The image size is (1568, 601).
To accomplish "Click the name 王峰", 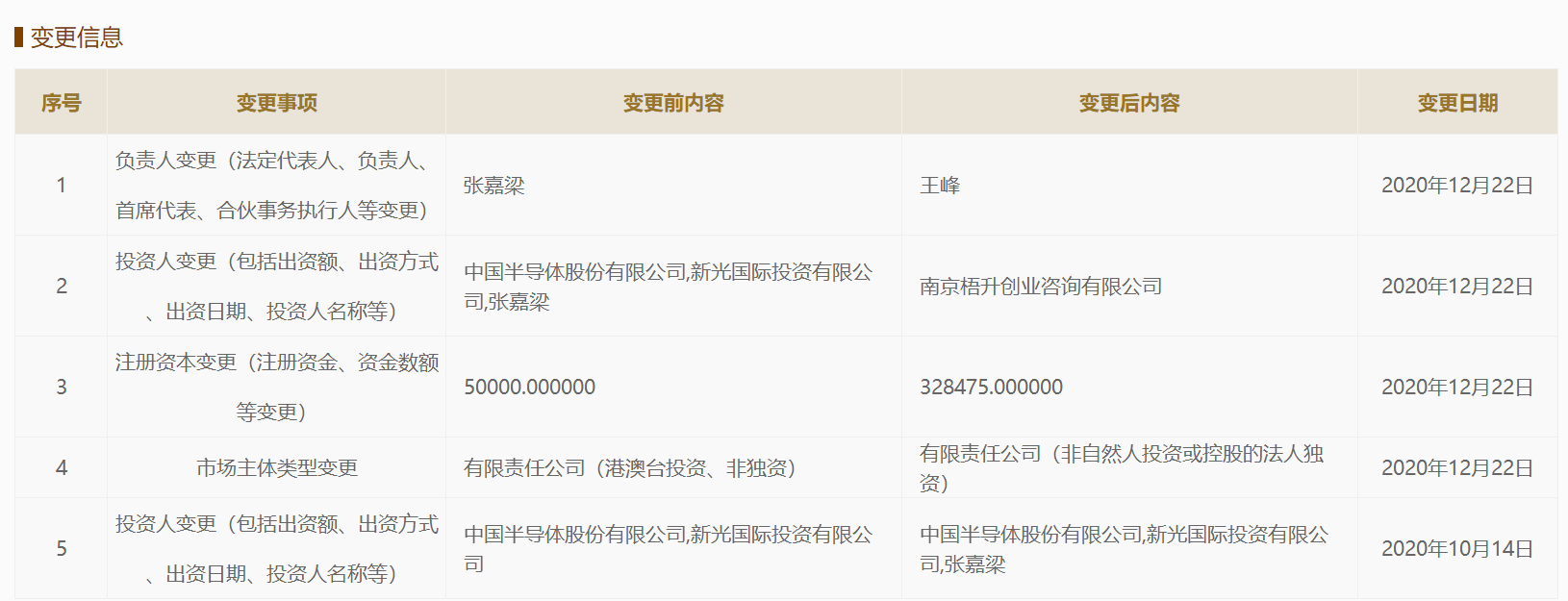I will coord(940,186).
